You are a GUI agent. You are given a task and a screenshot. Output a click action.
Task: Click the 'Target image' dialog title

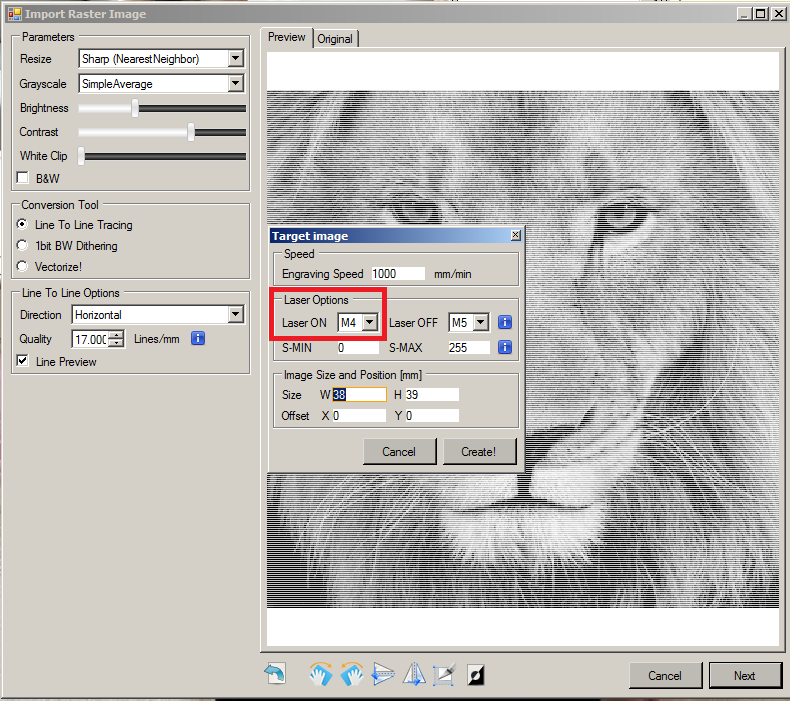click(x=310, y=236)
